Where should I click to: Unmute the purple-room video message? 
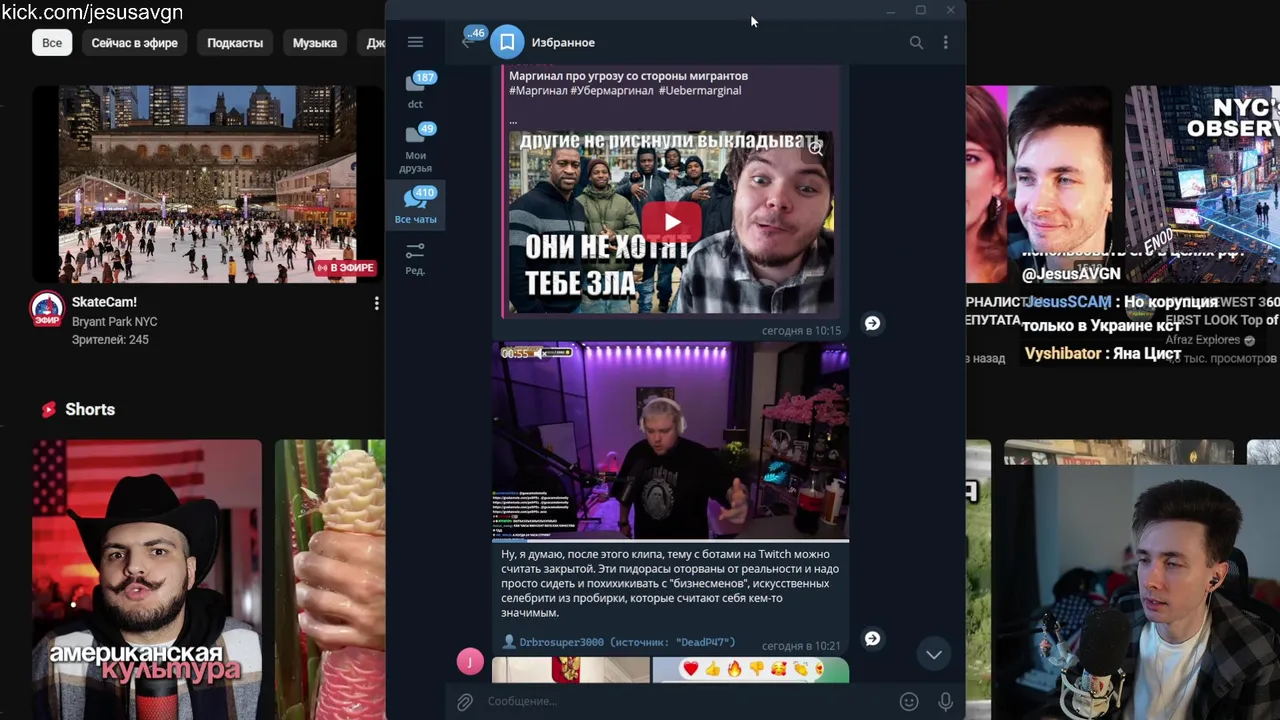pos(538,353)
